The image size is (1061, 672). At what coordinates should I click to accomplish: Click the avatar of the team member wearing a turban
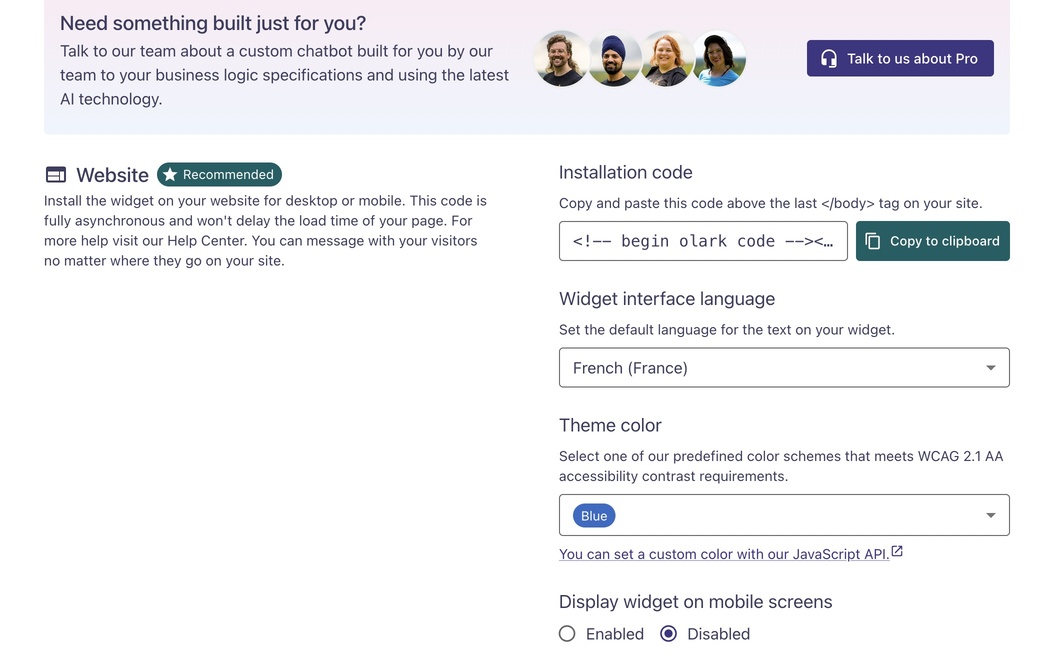pos(614,58)
